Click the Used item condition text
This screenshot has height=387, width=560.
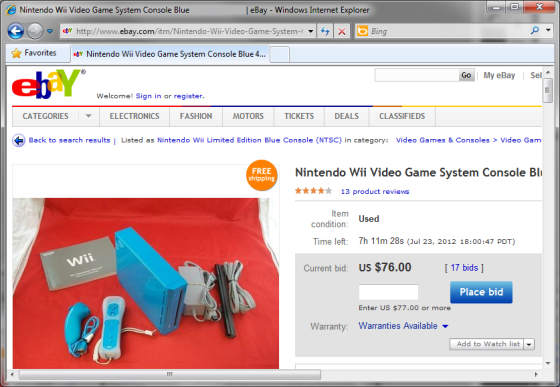pos(369,219)
